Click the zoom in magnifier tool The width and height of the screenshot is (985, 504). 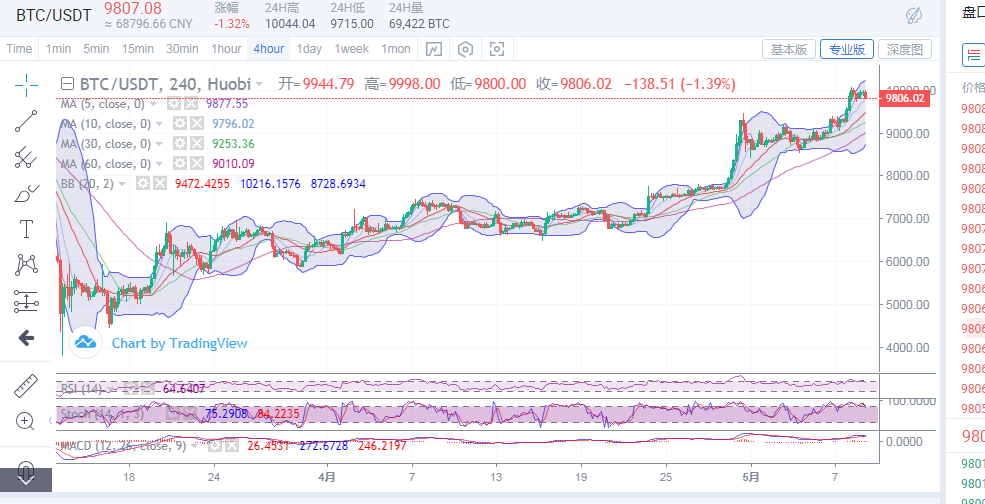tap(26, 421)
